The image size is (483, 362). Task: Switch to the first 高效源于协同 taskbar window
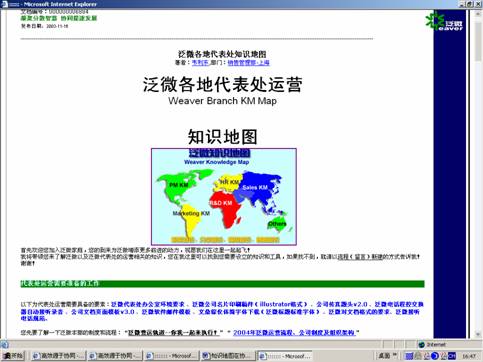pyautogui.click(x=57, y=356)
